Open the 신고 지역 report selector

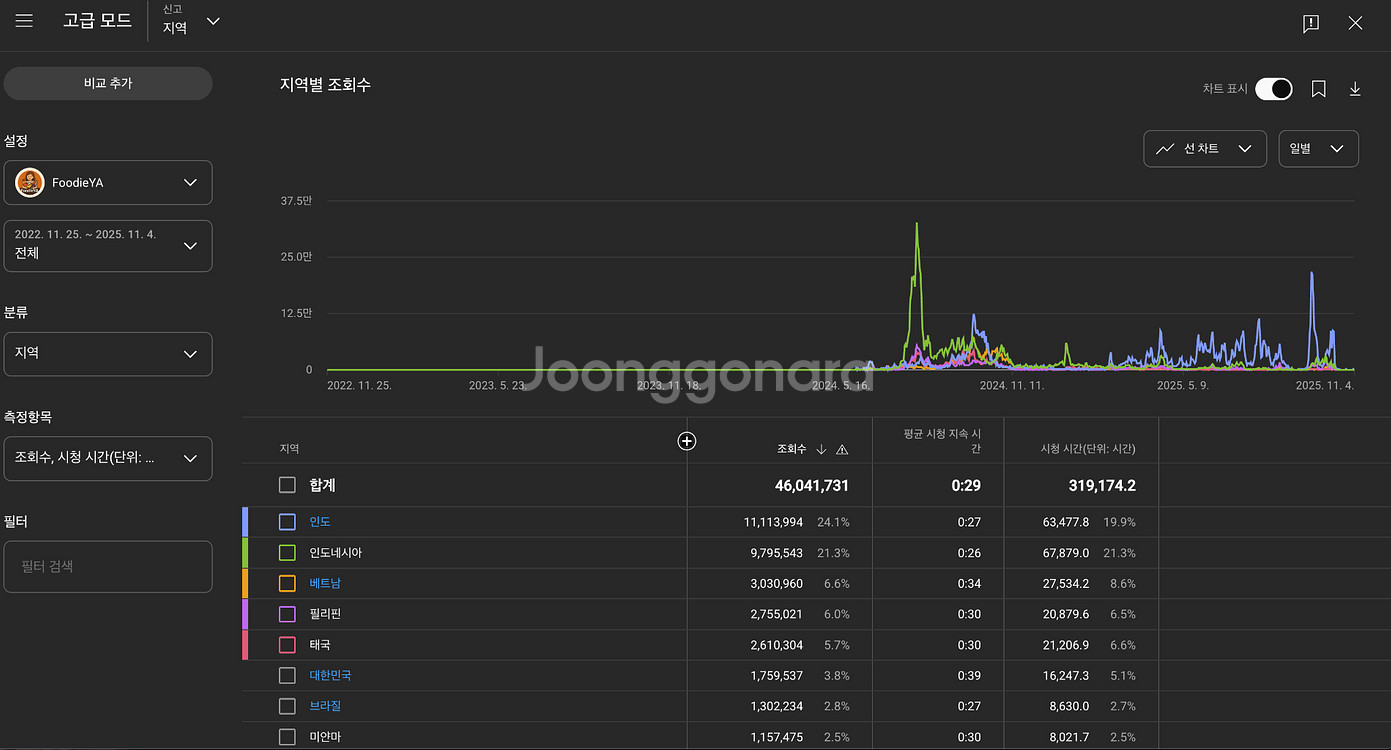click(191, 21)
